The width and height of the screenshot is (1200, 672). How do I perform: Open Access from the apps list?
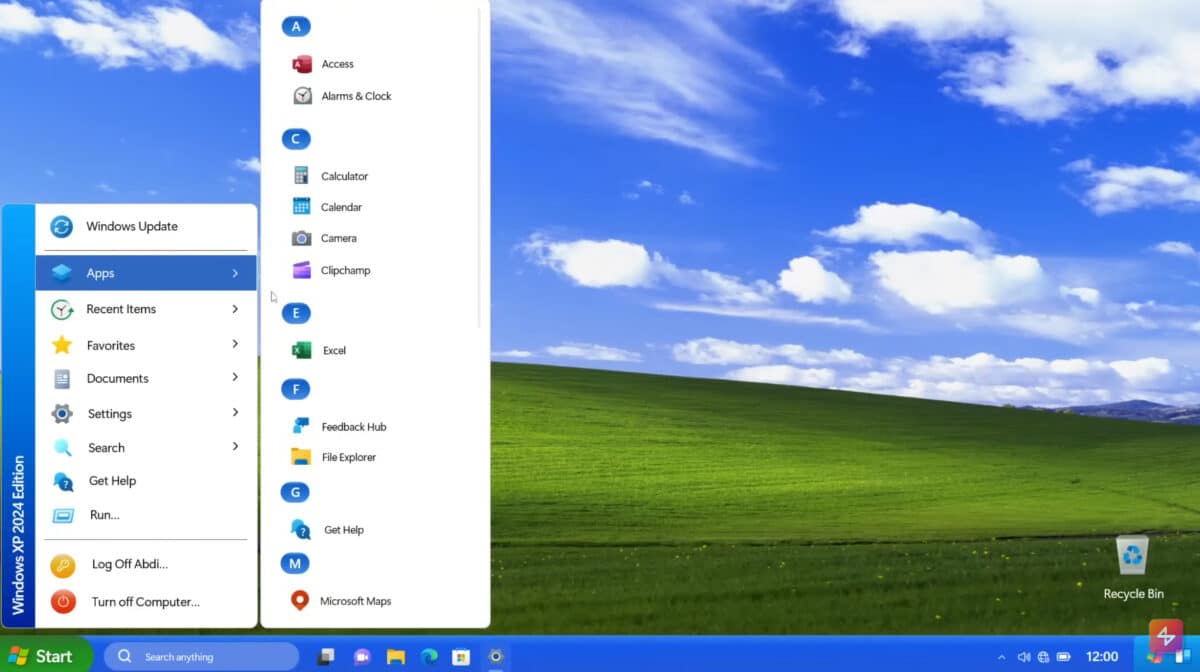point(335,63)
